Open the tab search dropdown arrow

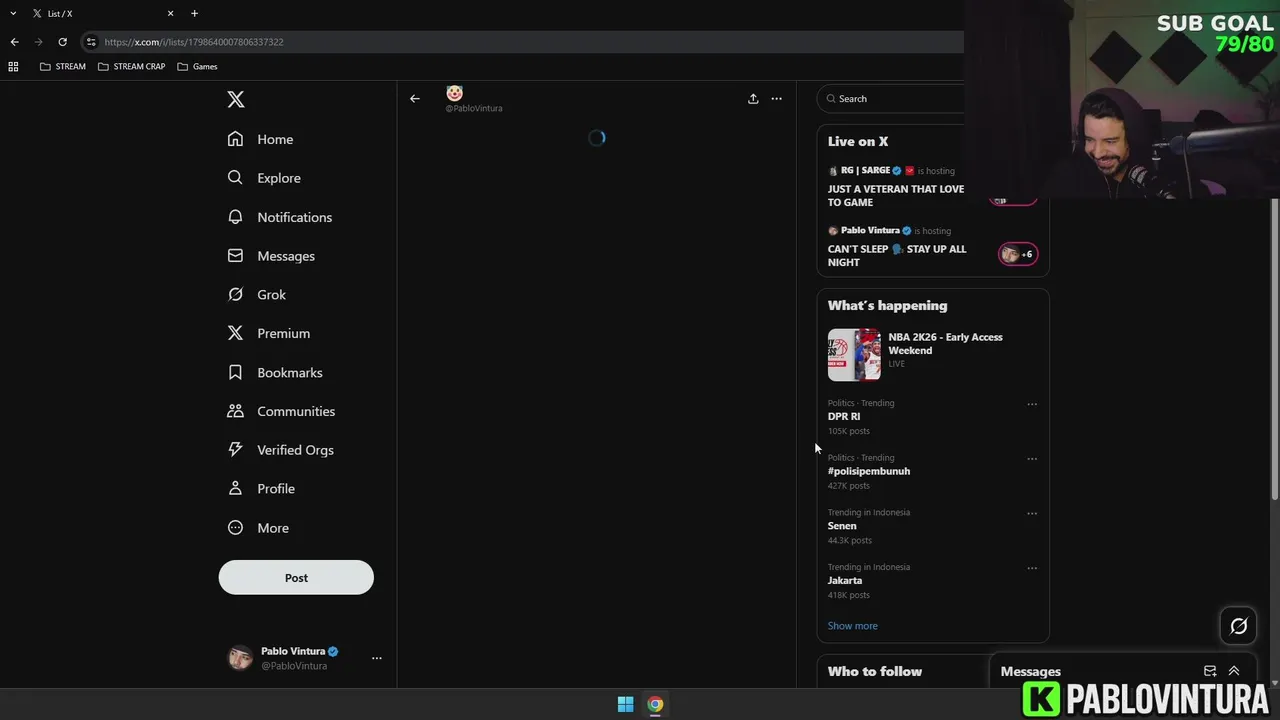coord(13,13)
